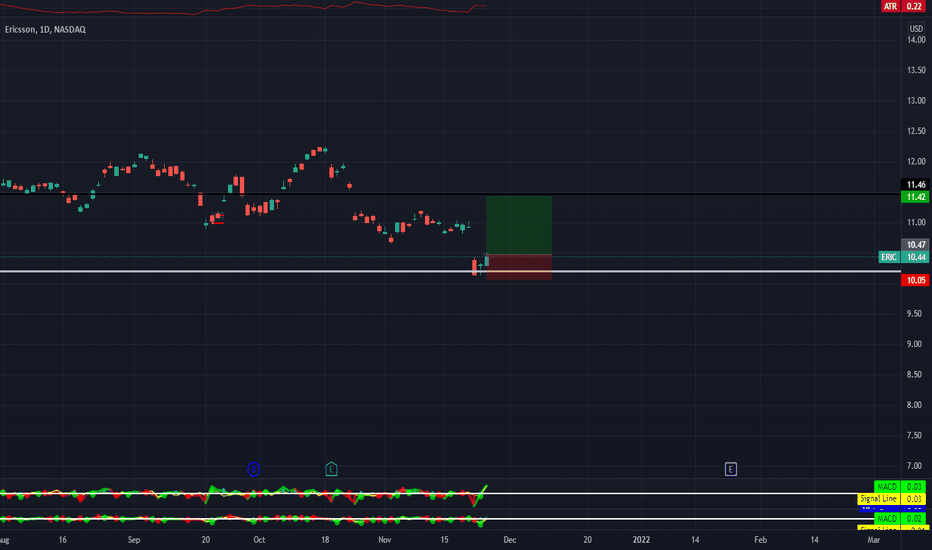The height and width of the screenshot is (550, 932).
Task: Select the red stop-loss zone of long position
Action: pyautogui.click(x=519, y=267)
